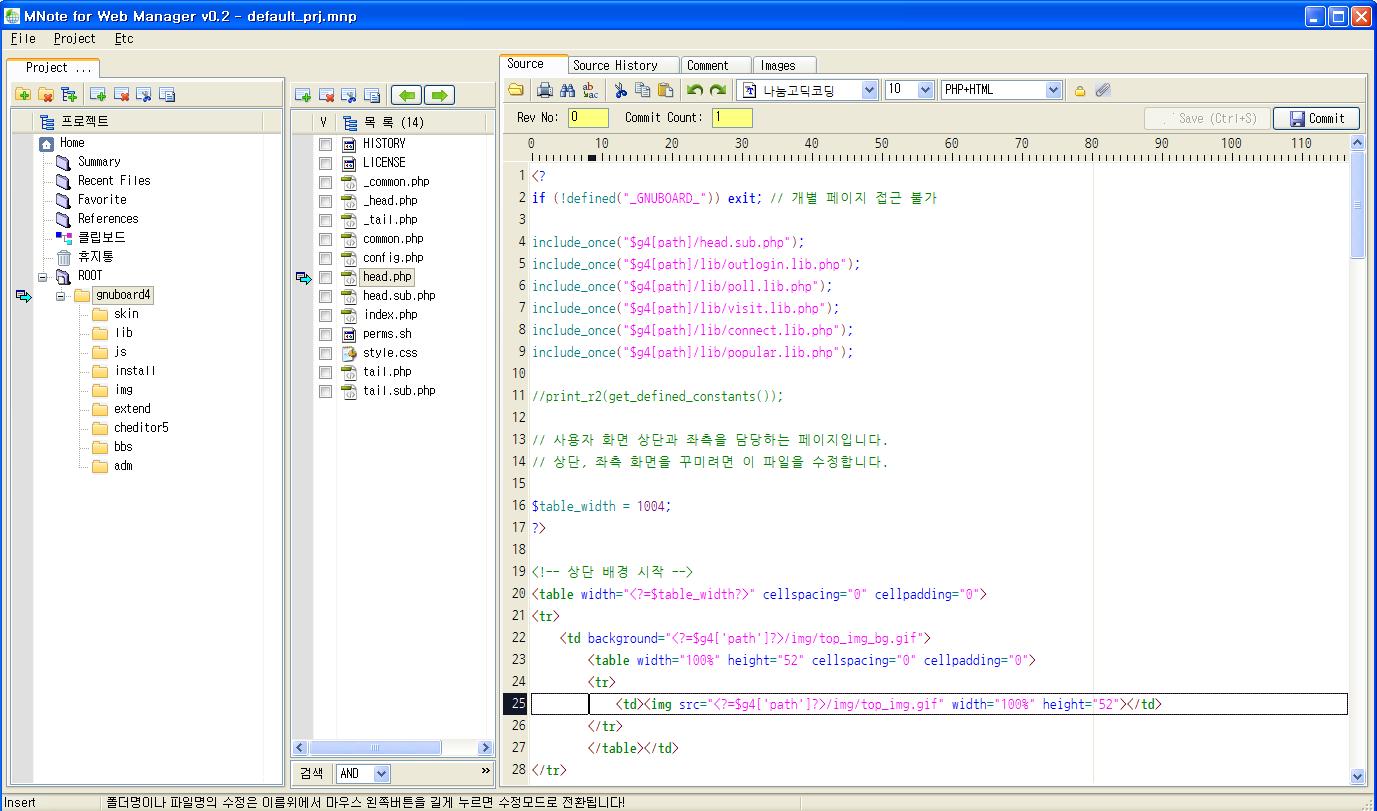This screenshot has height=811, width=1377.
Task: Click the lock icon in editor toolbar
Action: (1080, 91)
